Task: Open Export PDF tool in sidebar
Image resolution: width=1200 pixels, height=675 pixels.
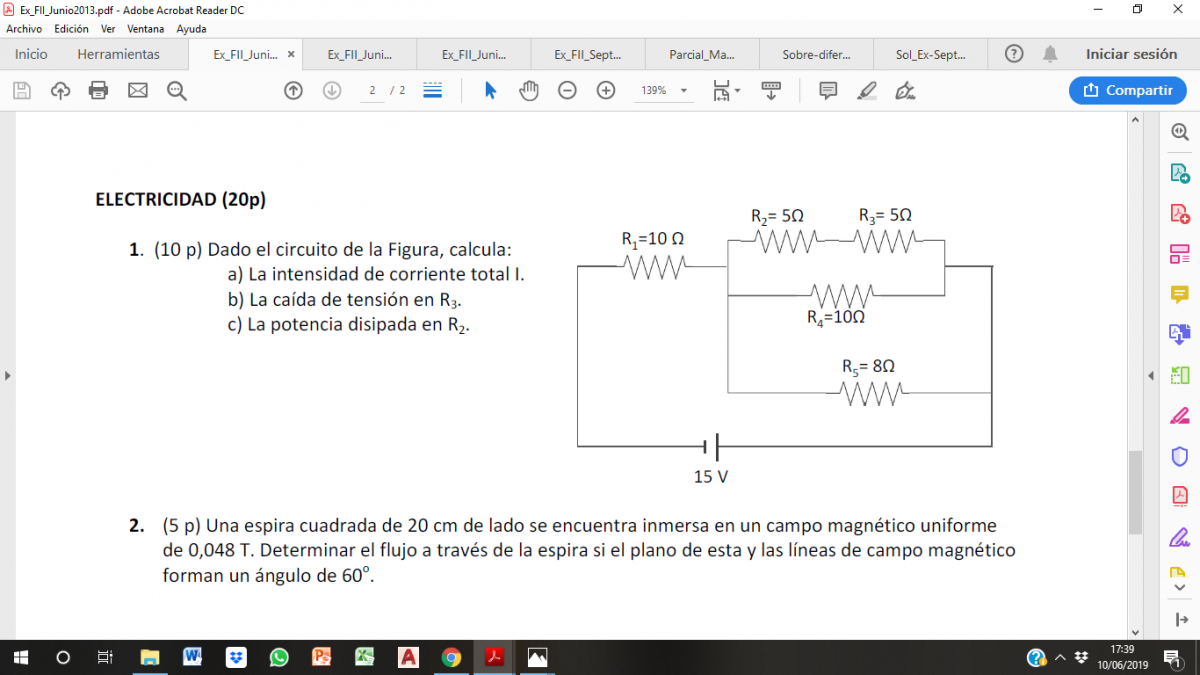Action: point(1180,173)
